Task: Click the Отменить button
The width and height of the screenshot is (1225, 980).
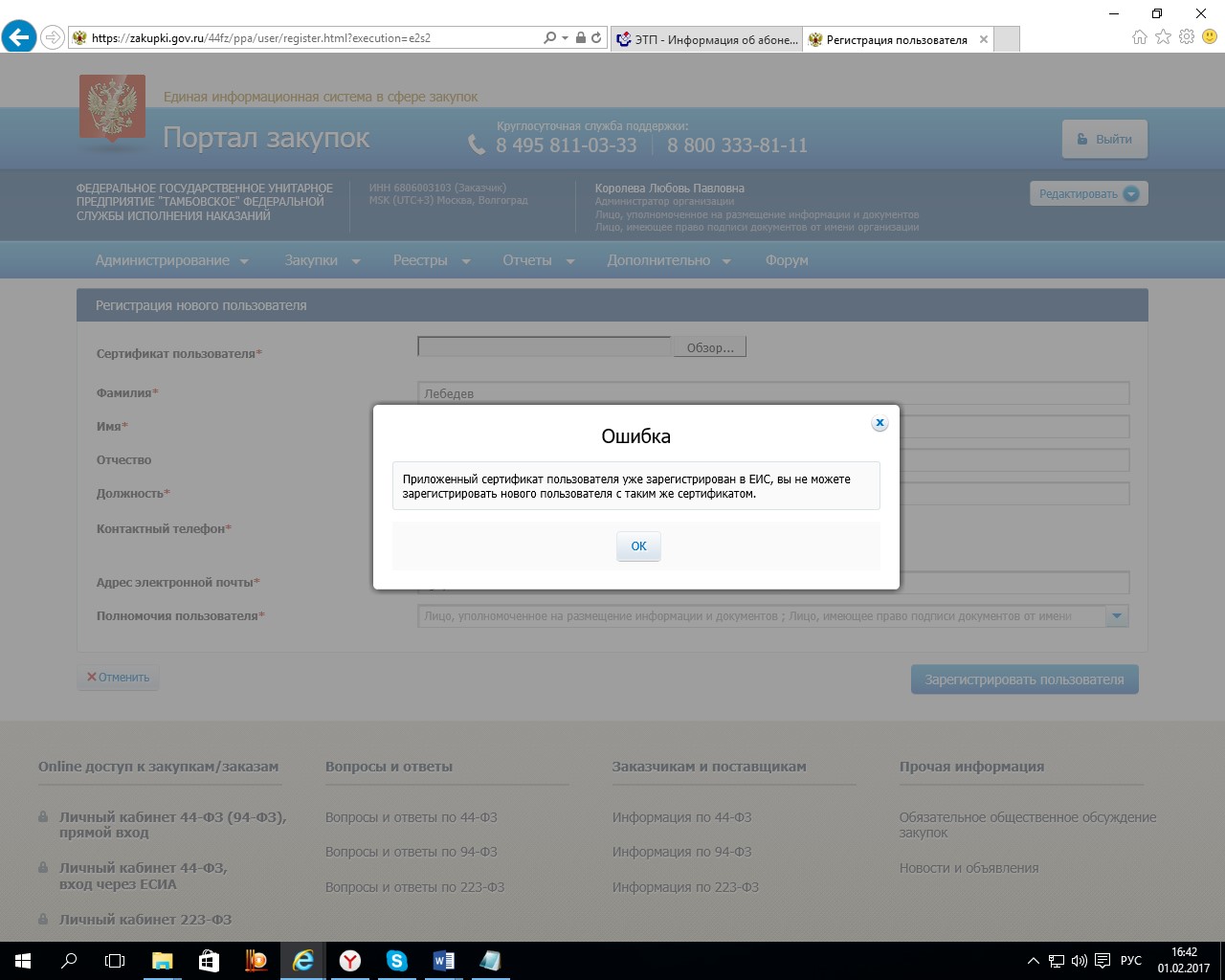Action: pyautogui.click(x=119, y=678)
